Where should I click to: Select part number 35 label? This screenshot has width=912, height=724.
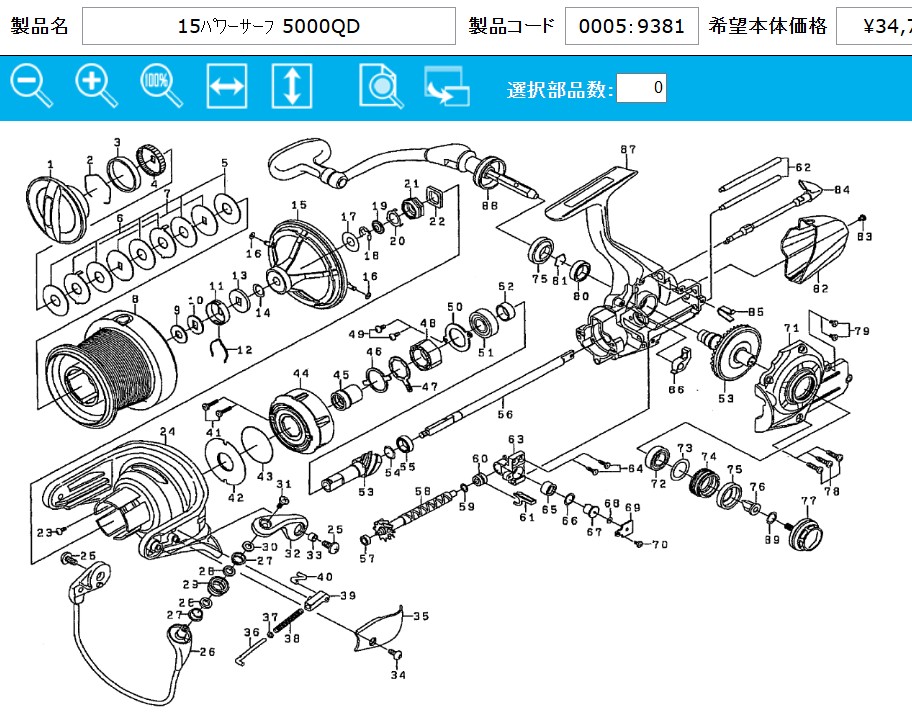(x=421, y=616)
